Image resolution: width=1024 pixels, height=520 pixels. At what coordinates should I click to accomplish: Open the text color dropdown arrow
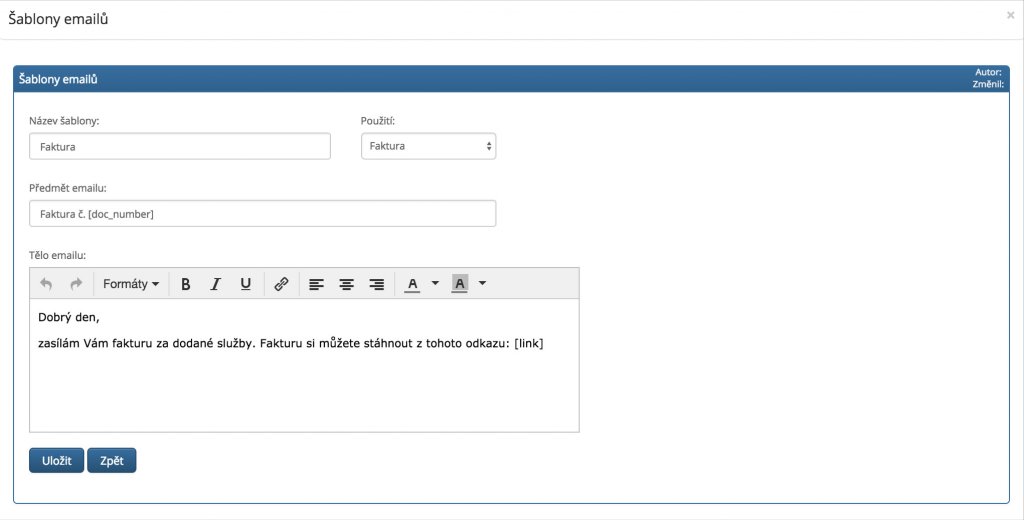click(x=435, y=284)
